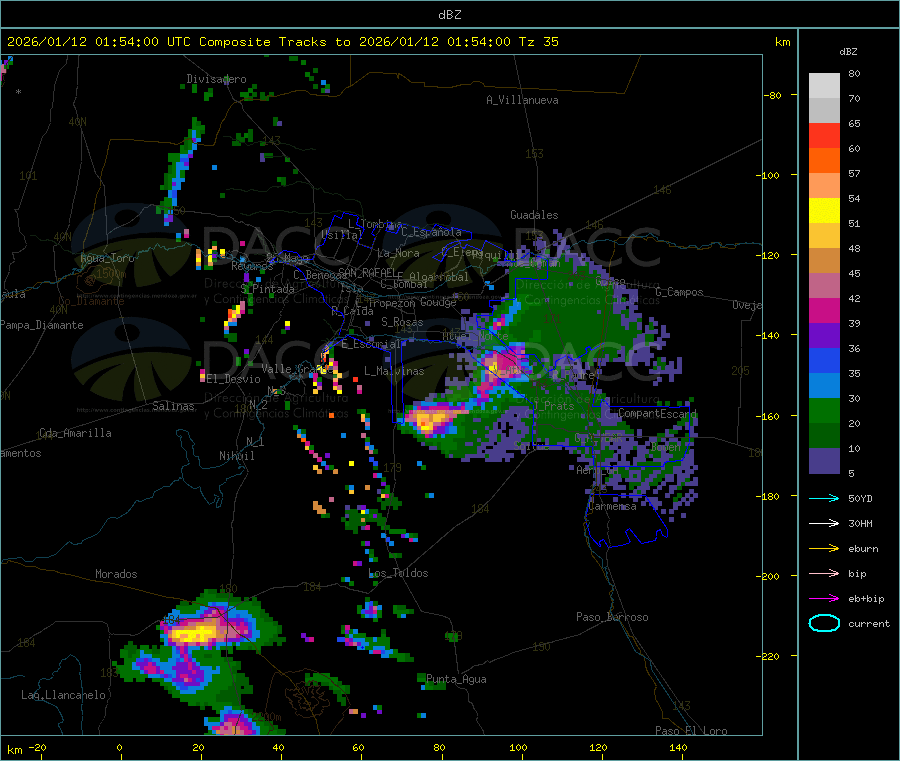Image resolution: width=900 pixels, height=761 pixels.
Task: Click the 'Morados' map label
Action: click(x=116, y=574)
